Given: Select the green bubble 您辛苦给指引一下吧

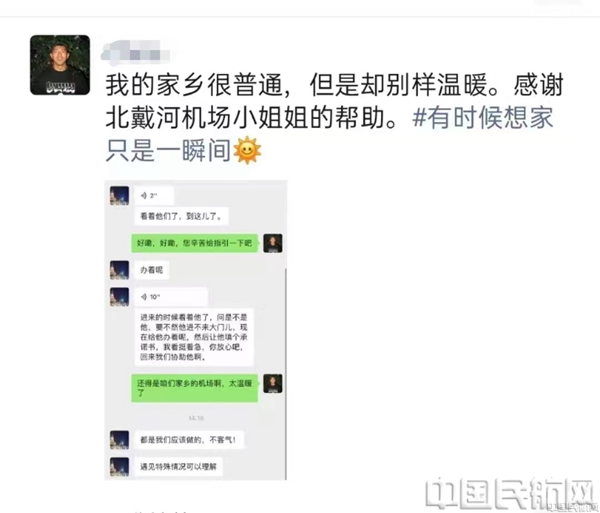Looking at the screenshot, I should point(195,243).
